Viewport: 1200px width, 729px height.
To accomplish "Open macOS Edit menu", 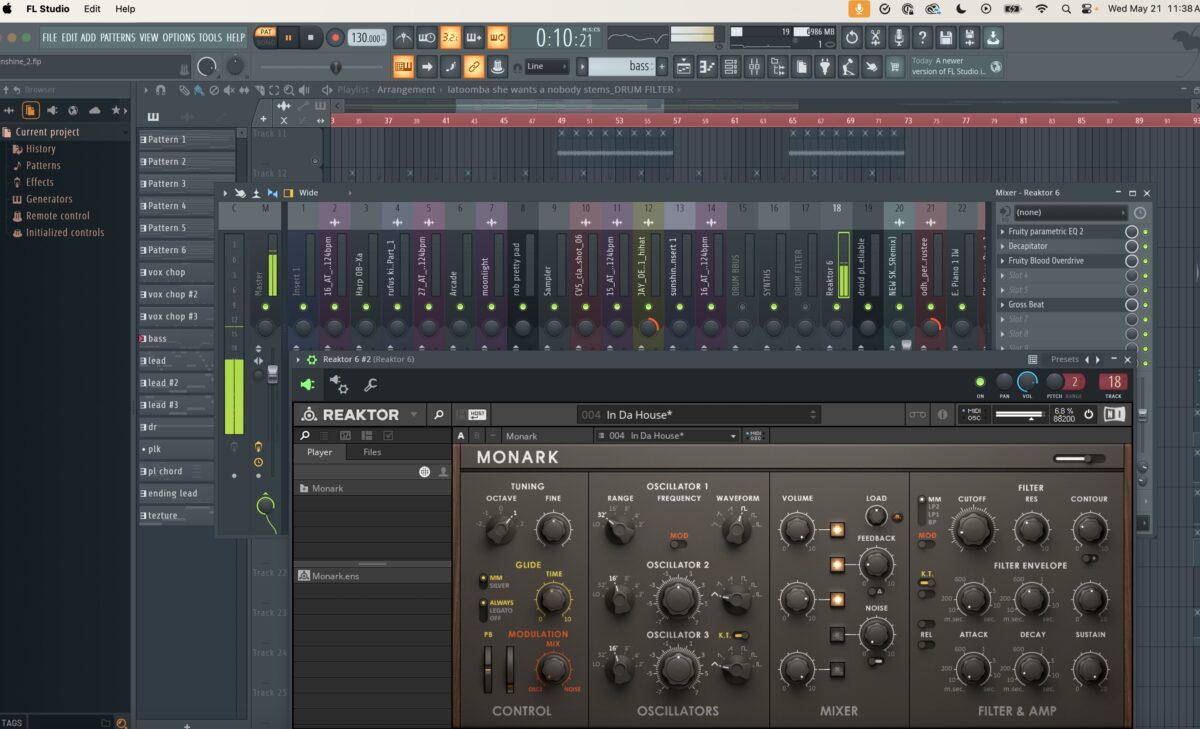I will (x=92, y=8).
